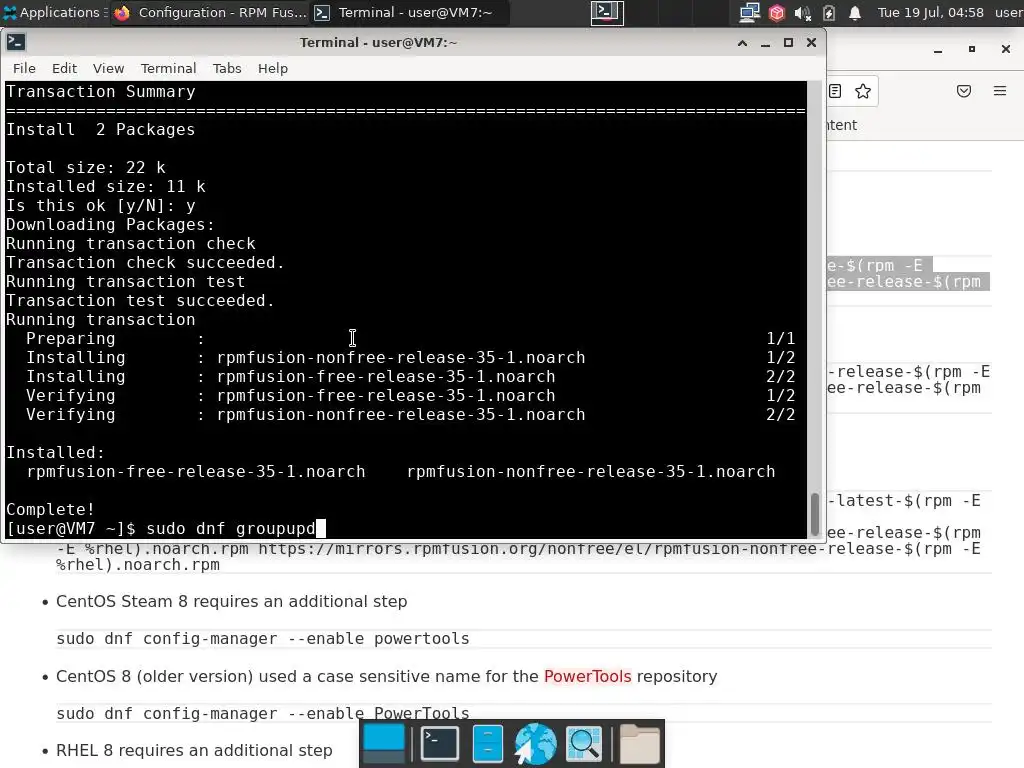Open the volume control tray icon
This screenshot has height=768, width=1024.
tap(802, 12)
